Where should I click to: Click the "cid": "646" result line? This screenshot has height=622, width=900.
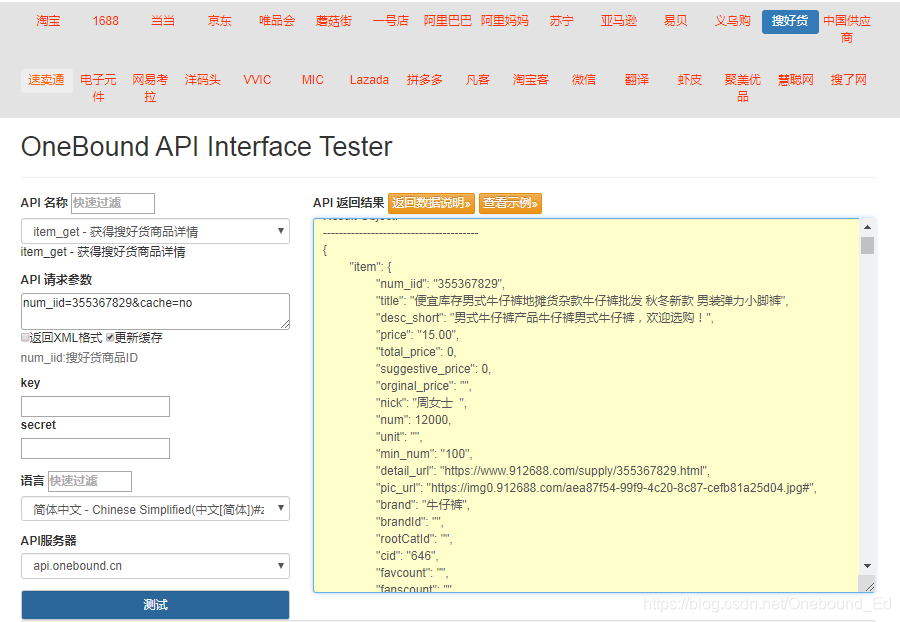pos(407,556)
